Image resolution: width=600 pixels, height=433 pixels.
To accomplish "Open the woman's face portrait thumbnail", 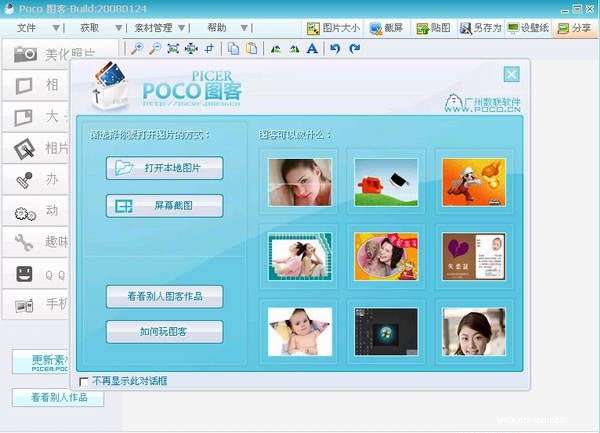I will click(300, 182).
